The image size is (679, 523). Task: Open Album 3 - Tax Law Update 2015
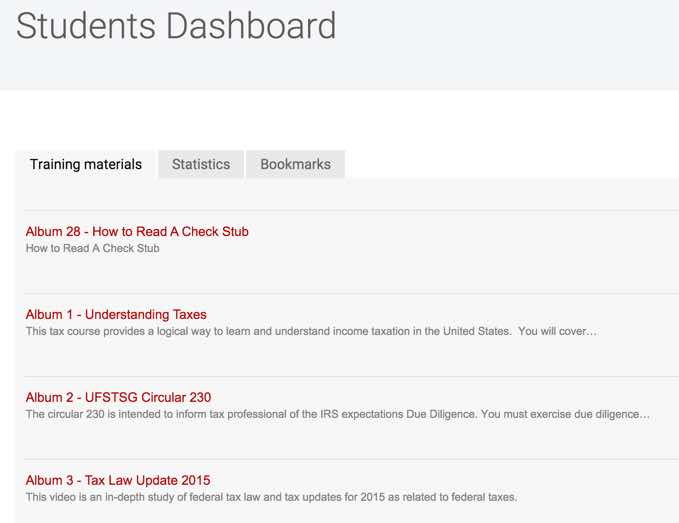pyautogui.click(x=118, y=481)
